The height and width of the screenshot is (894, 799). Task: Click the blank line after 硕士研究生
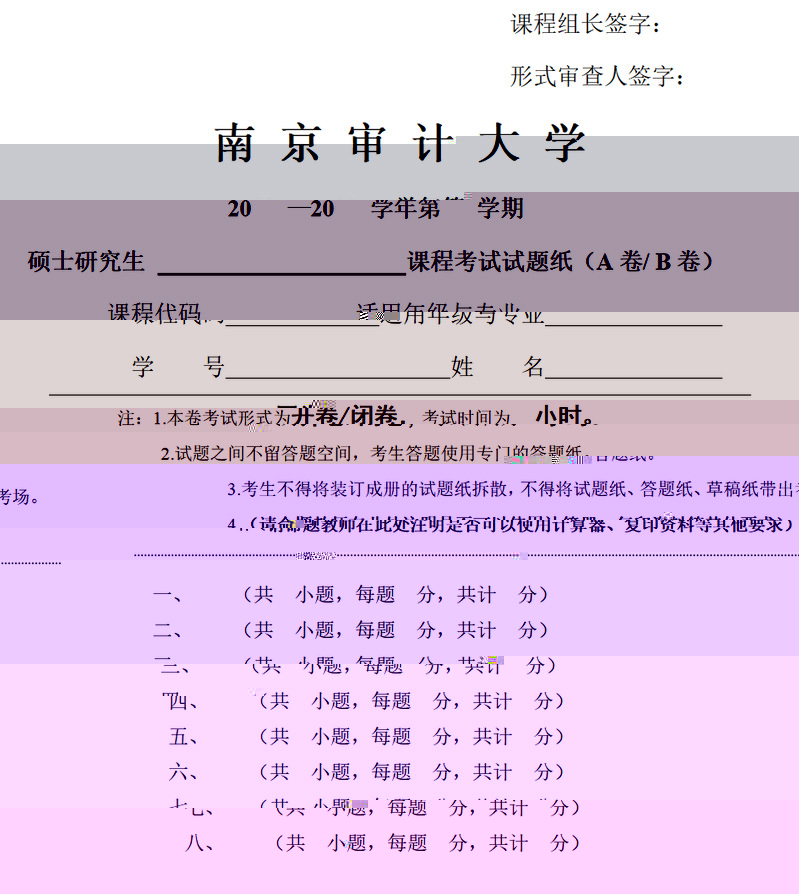point(282,274)
